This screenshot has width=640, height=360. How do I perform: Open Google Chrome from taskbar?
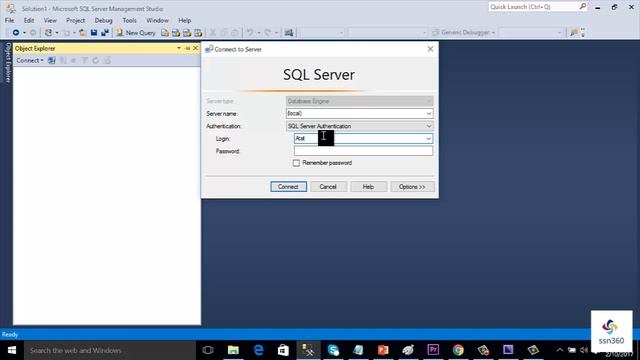pyautogui.click(x=458, y=350)
